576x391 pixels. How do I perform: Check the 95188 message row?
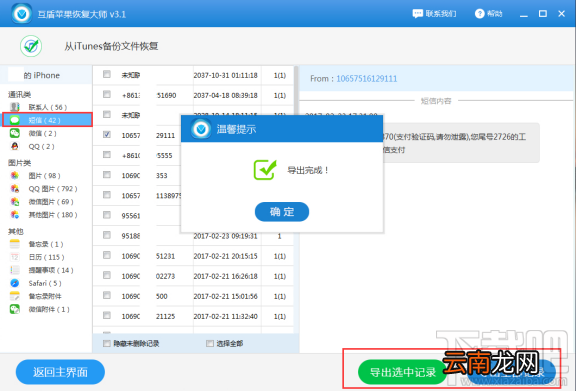107,235
